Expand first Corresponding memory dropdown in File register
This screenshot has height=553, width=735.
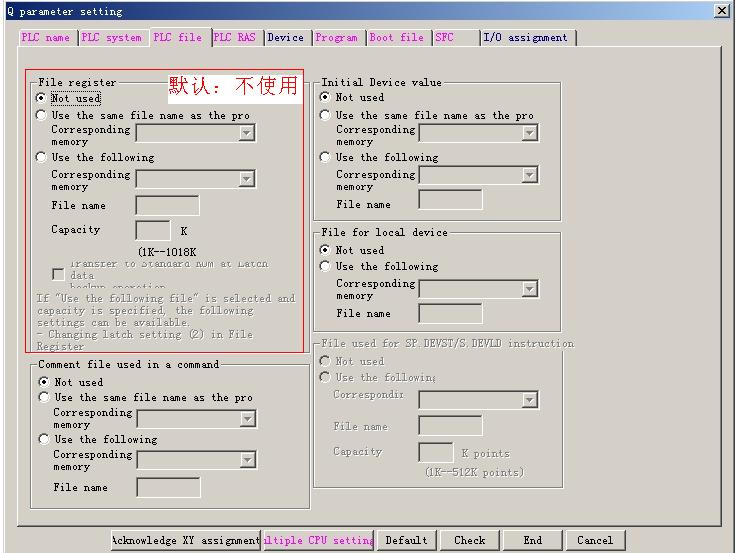pyautogui.click(x=246, y=133)
